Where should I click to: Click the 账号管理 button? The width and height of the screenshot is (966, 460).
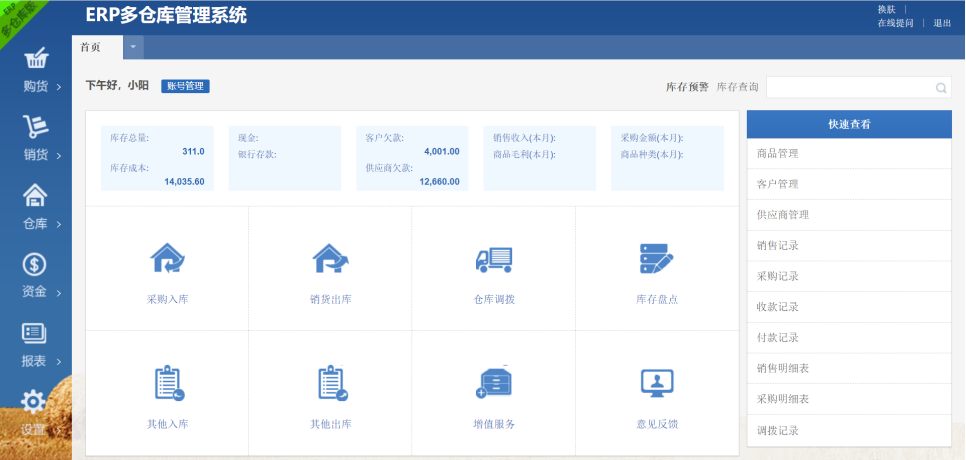pyautogui.click(x=185, y=86)
